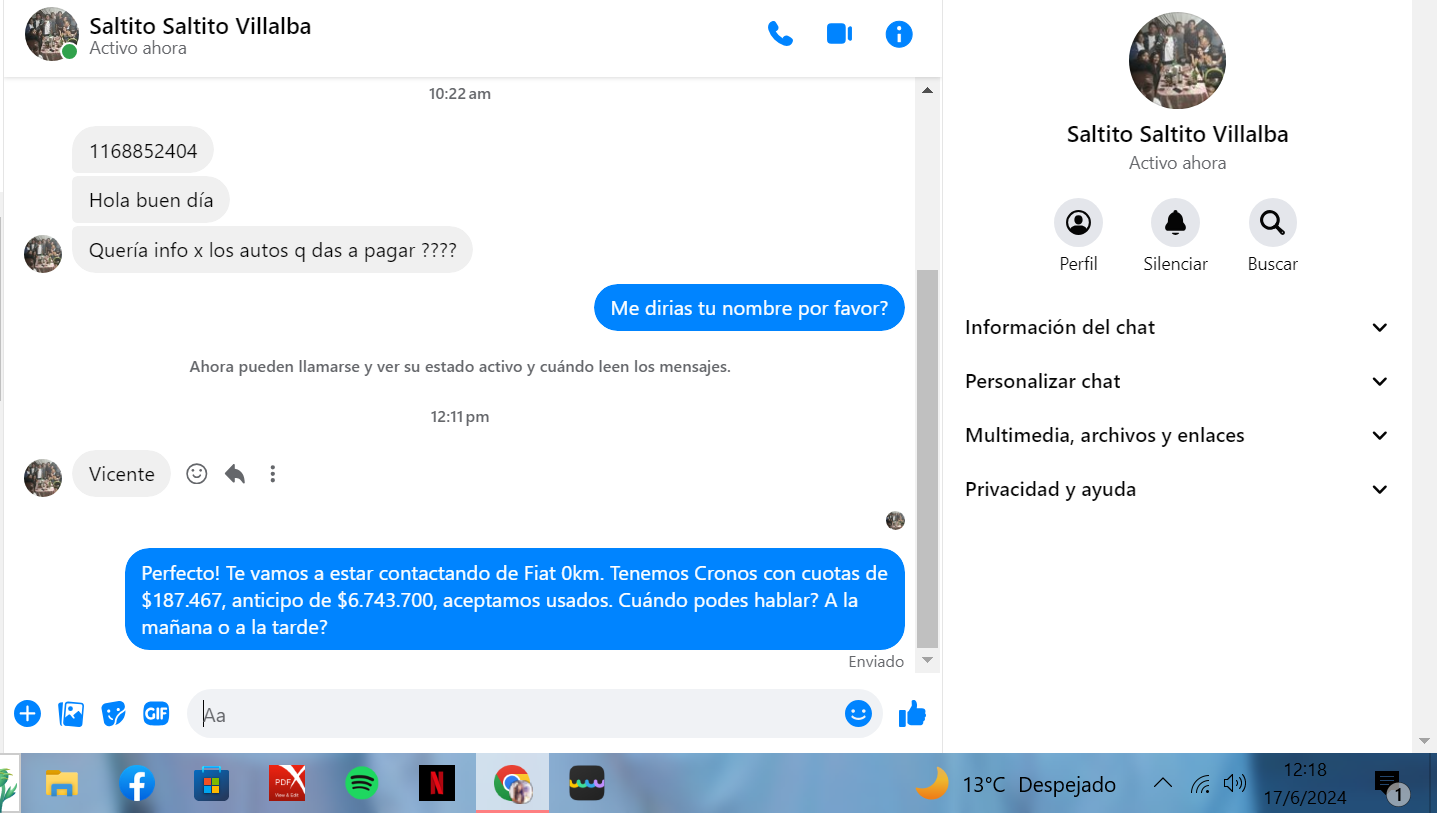Open the contact's Perfil button
This screenshot has width=1437, height=813.
[1078, 223]
